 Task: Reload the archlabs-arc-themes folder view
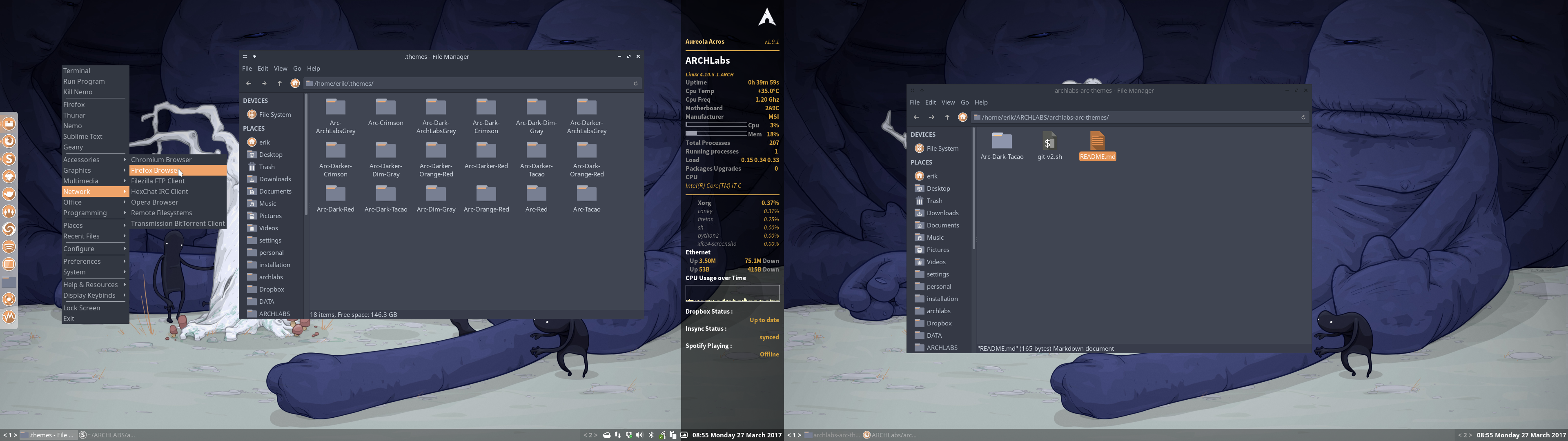[x=1303, y=118]
